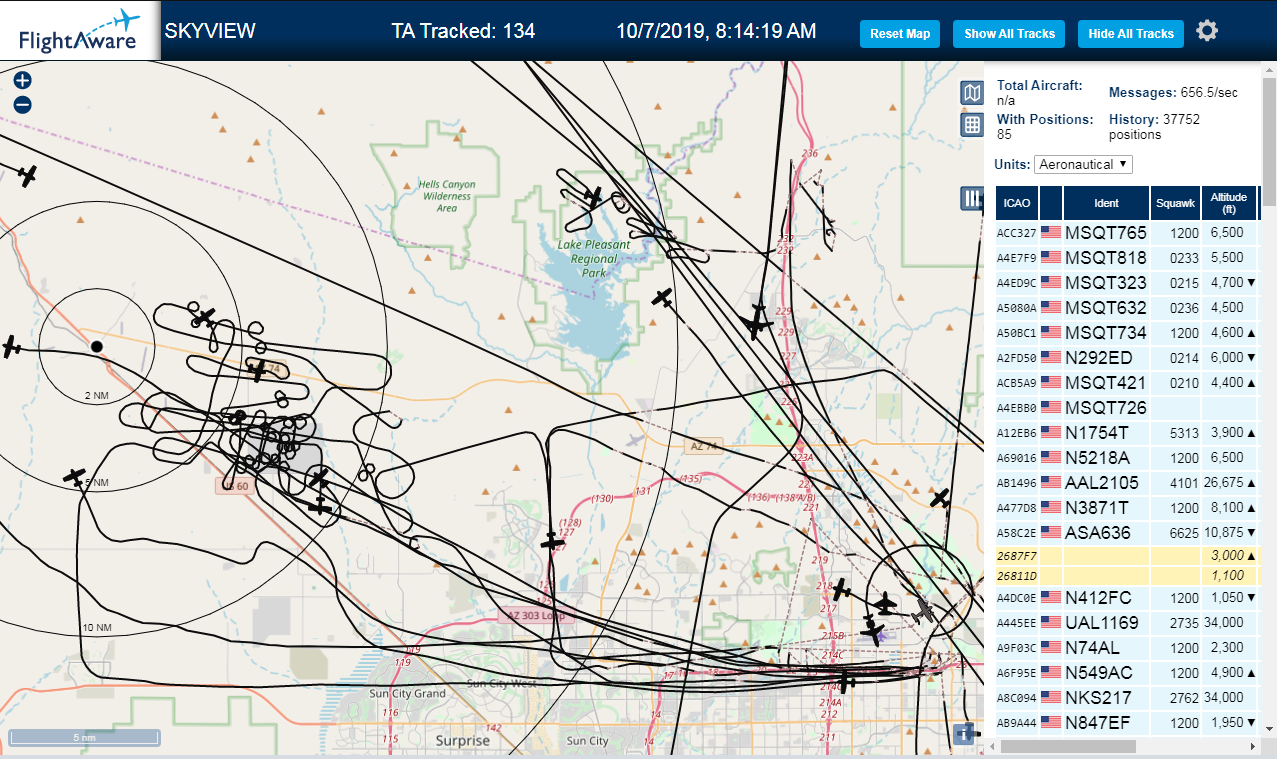The width and height of the screenshot is (1277, 759).
Task: Select the MSQT632 aircraft row
Action: 1126,308
